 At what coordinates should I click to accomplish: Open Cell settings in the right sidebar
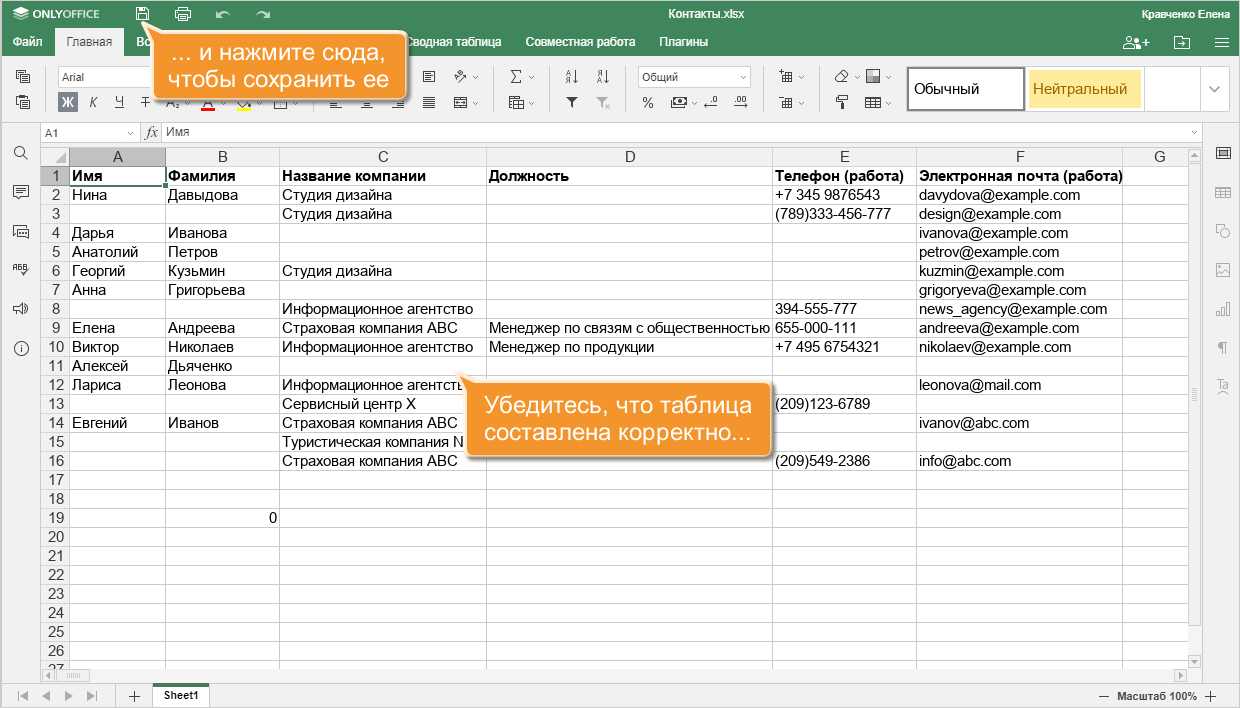tap(1222, 152)
